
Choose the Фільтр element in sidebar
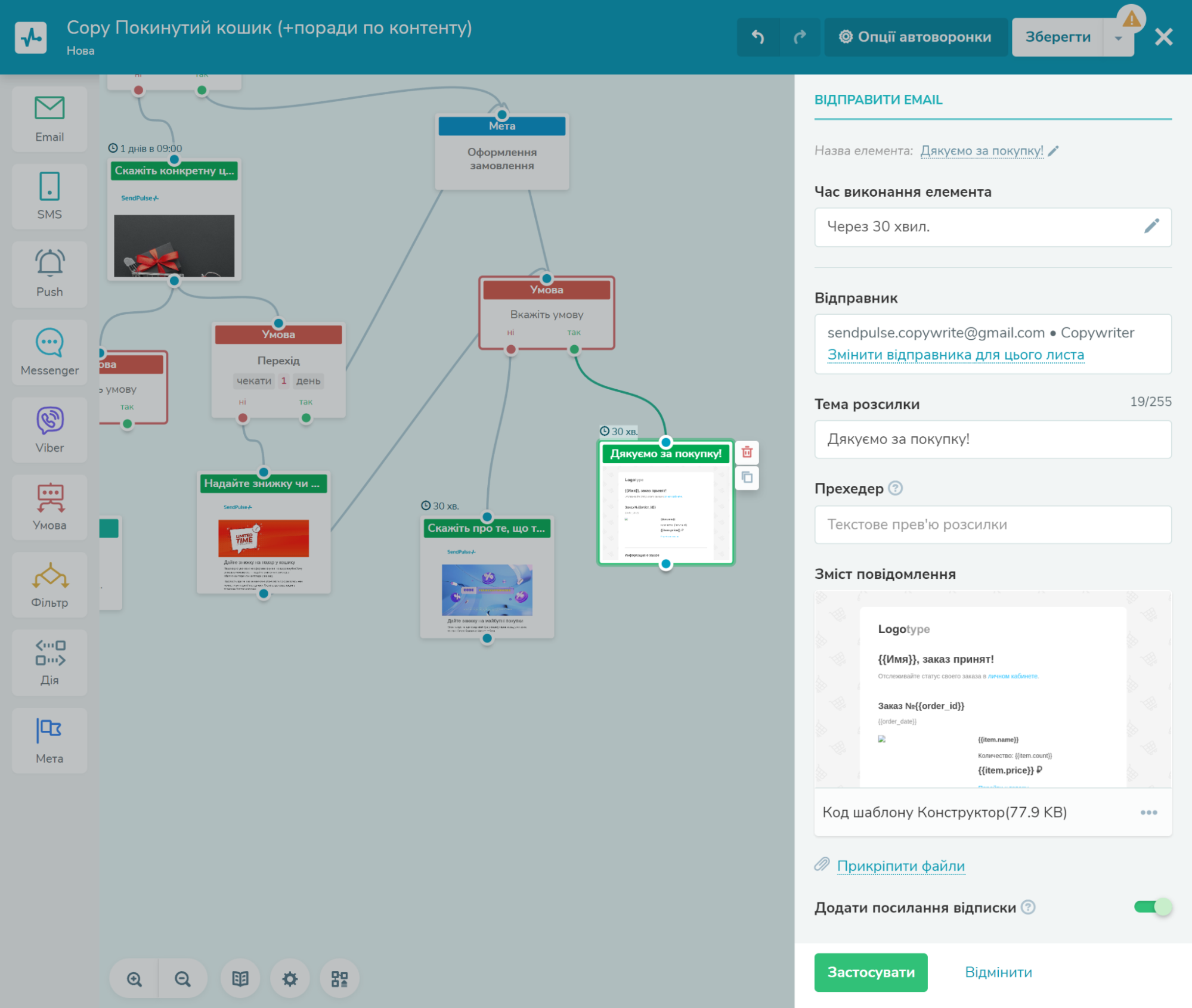49,585
